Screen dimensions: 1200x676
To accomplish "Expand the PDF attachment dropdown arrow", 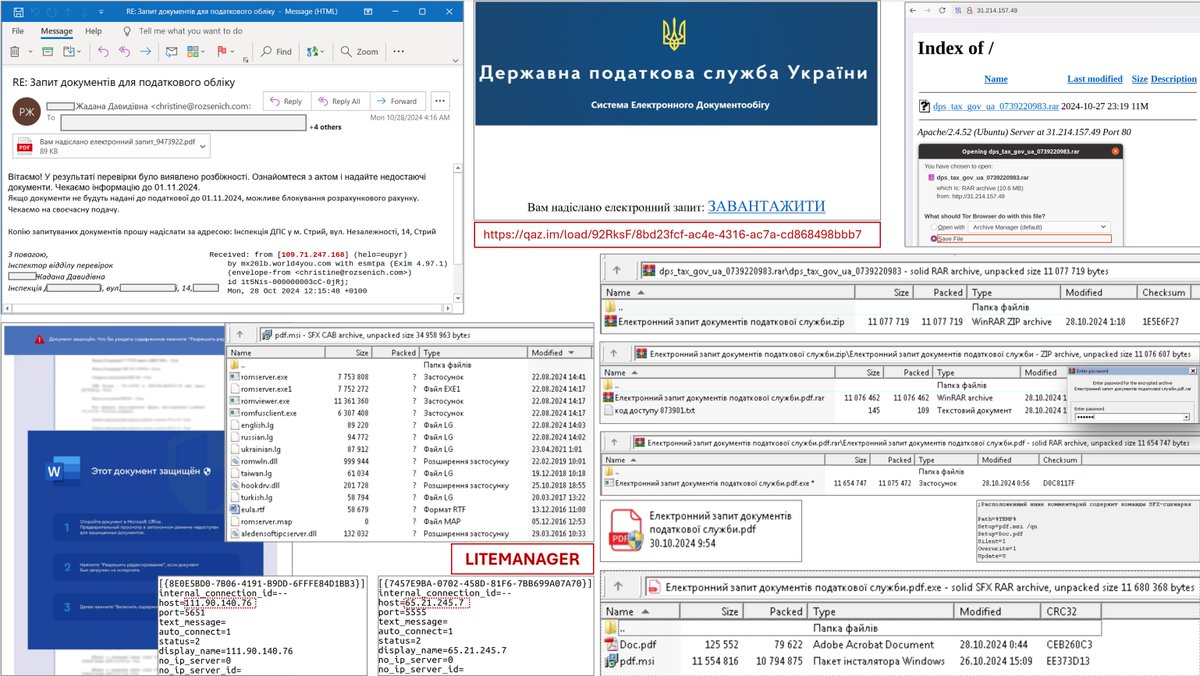I will pos(203,145).
